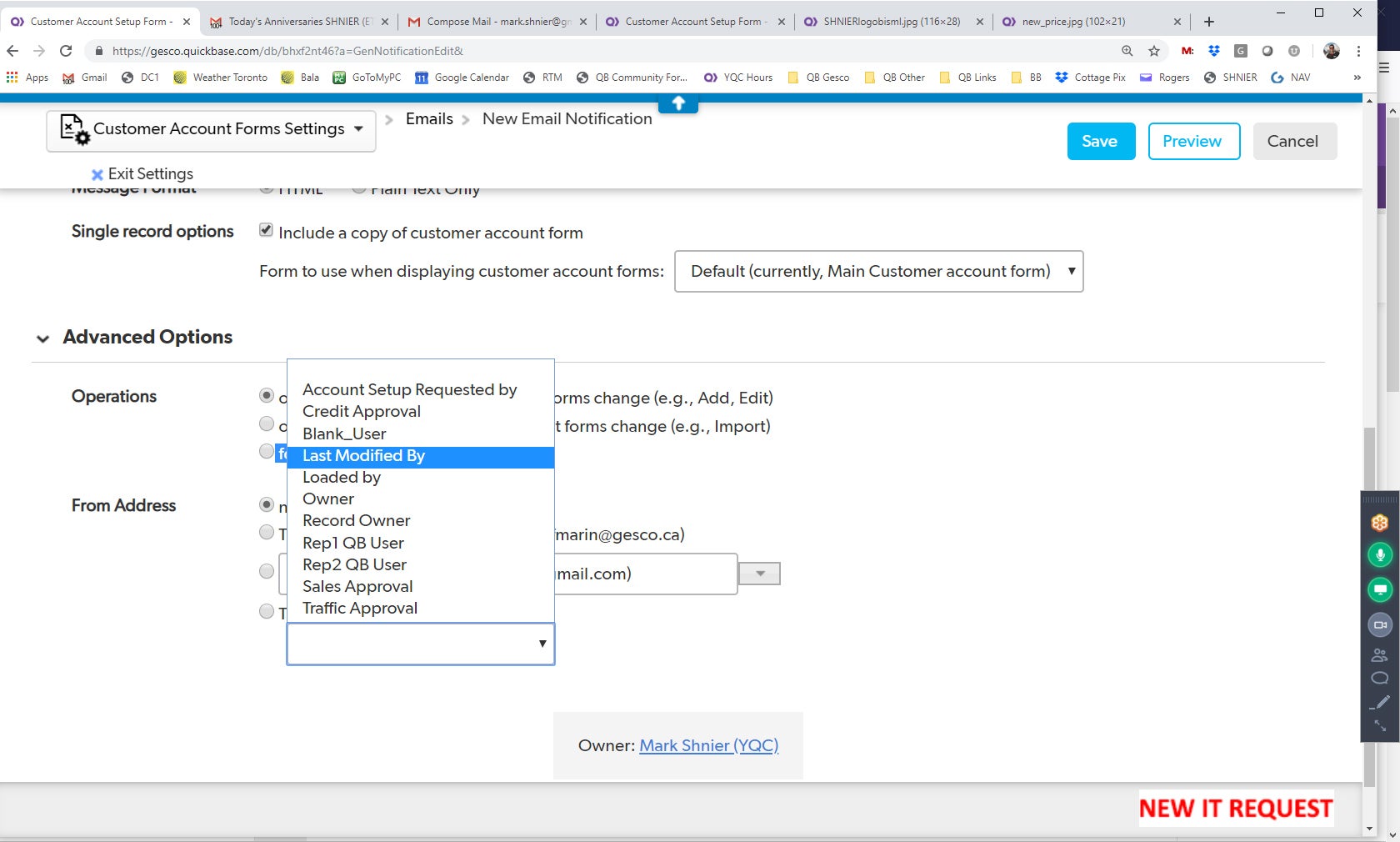Viewport: 1400px width, 842px height.
Task: Open the Cottage Pix bookmark
Action: click(x=1091, y=78)
